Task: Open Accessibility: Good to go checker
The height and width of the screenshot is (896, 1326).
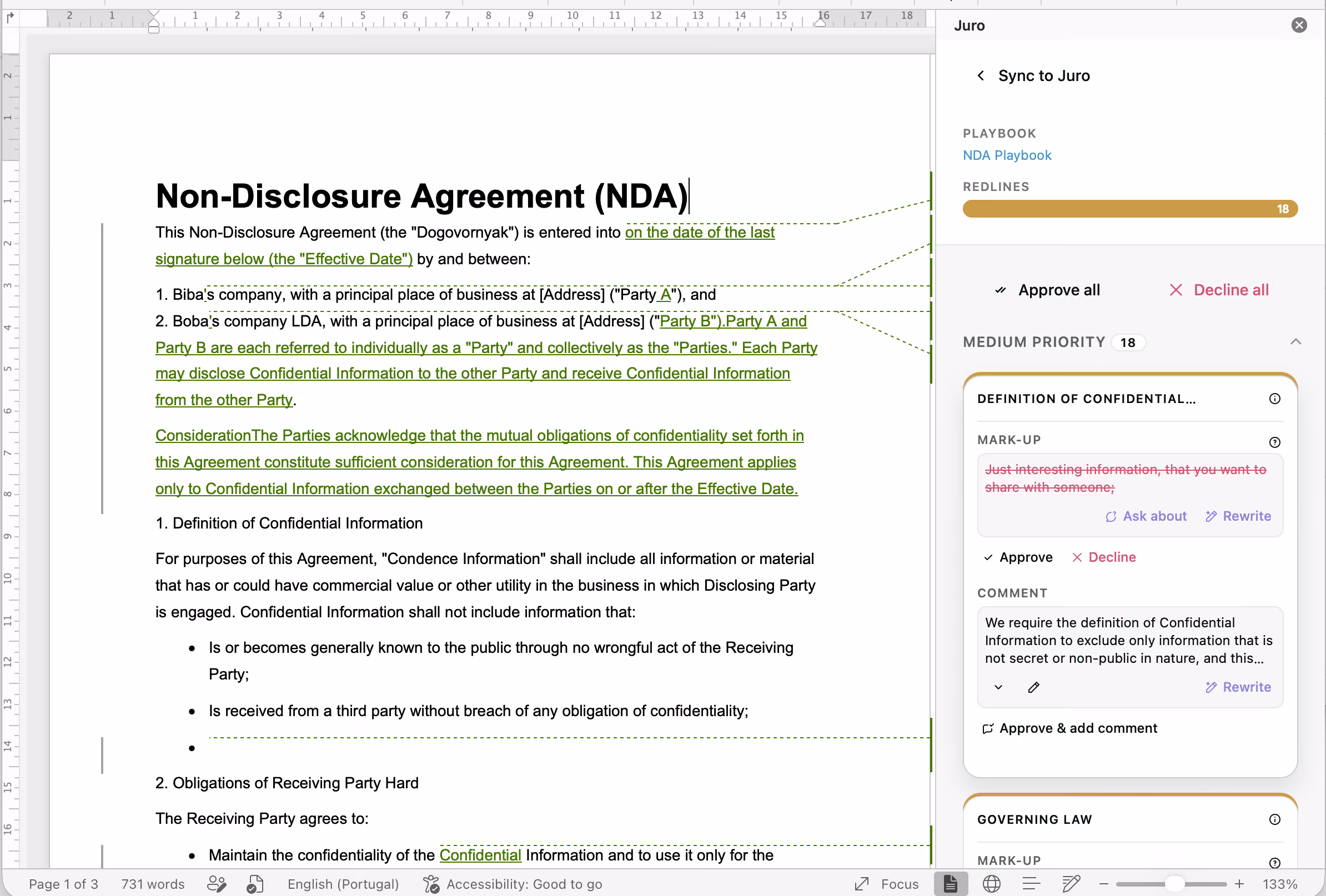Action: tap(513, 884)
